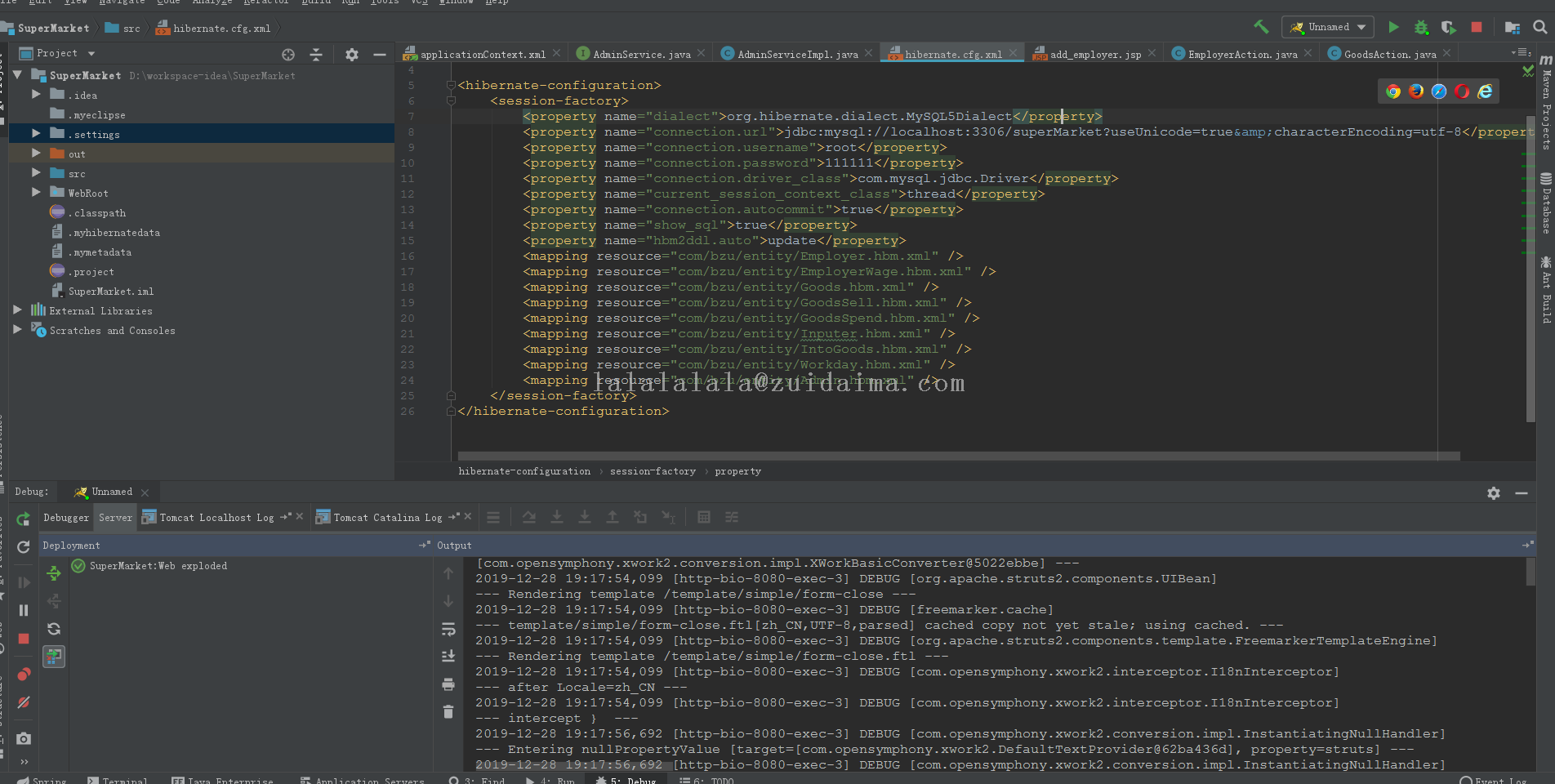Click Deploy All green icon
1555x784 pixels.
tap(54, 573)
